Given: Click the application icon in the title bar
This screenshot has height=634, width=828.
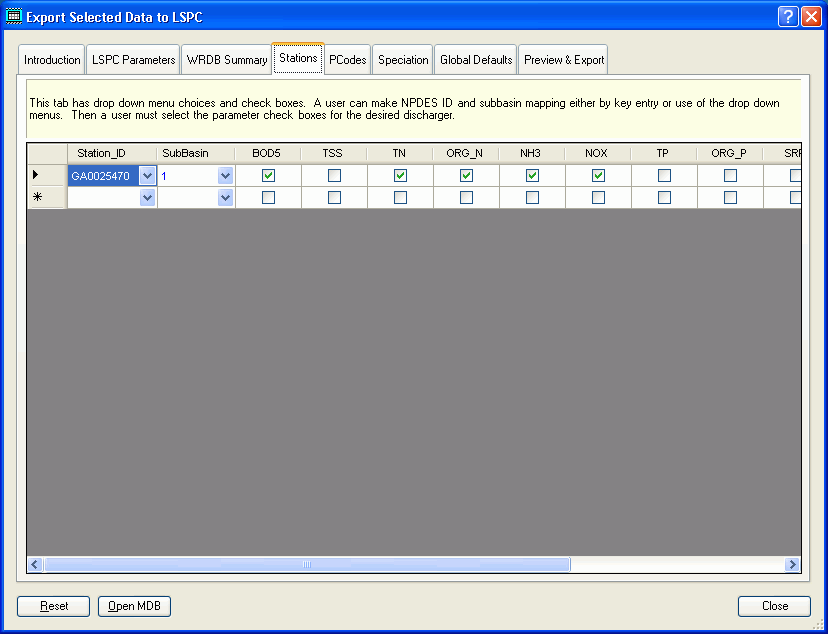Looking at the screenshot, I should [x=14, y=15].
